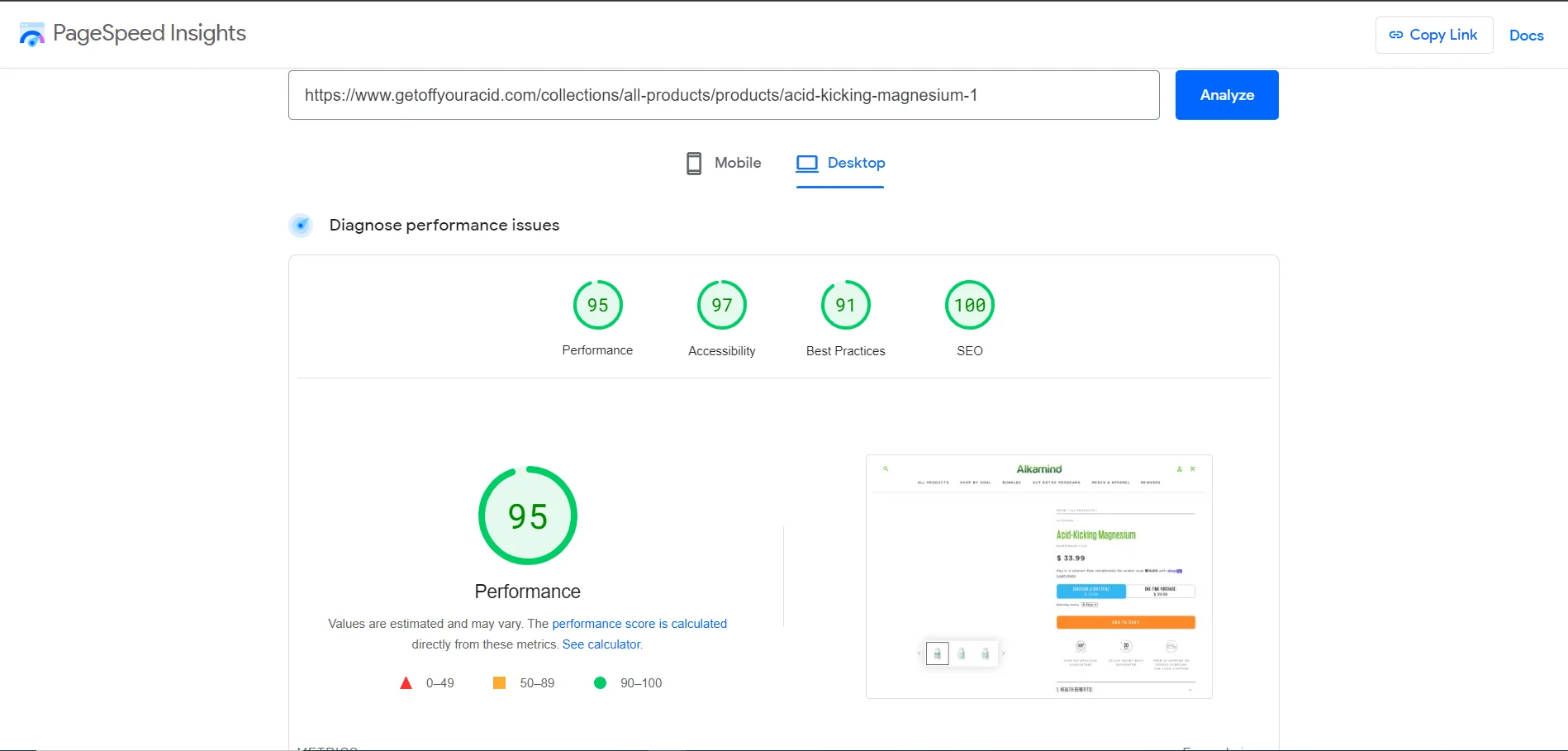Click the link chain icon in Copy Link
The width and height of the screenshot is (1568, 751).
click(1395, 35)
